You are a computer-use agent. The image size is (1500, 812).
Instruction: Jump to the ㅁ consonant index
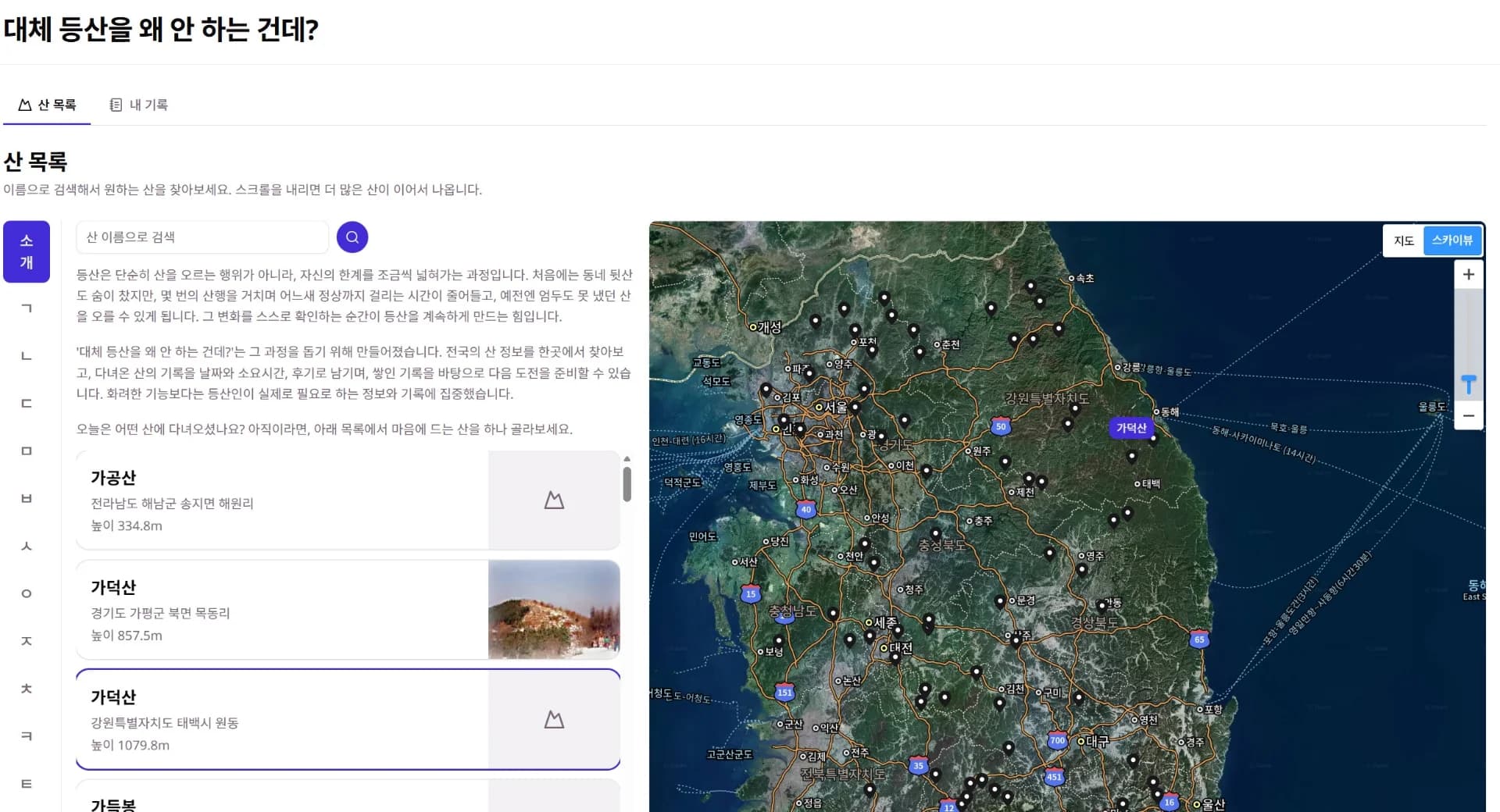click(x=27, y=451)
